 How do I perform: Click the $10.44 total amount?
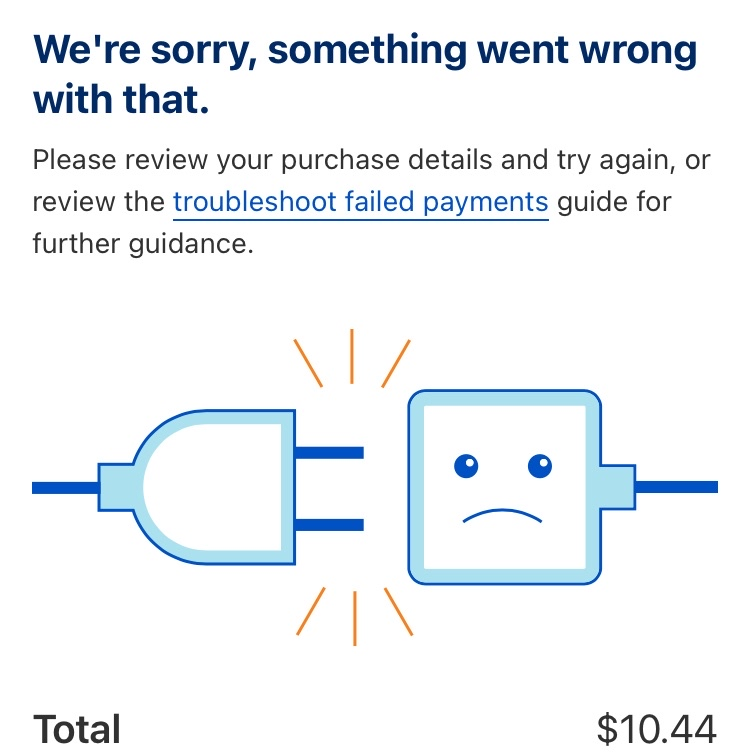coord(656,729)
